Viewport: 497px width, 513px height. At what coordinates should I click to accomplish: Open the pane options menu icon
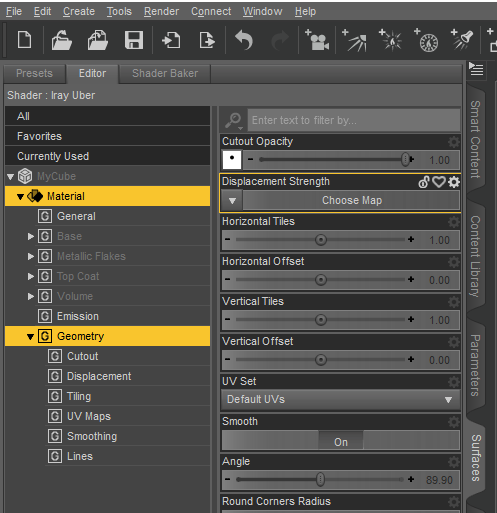476,69
